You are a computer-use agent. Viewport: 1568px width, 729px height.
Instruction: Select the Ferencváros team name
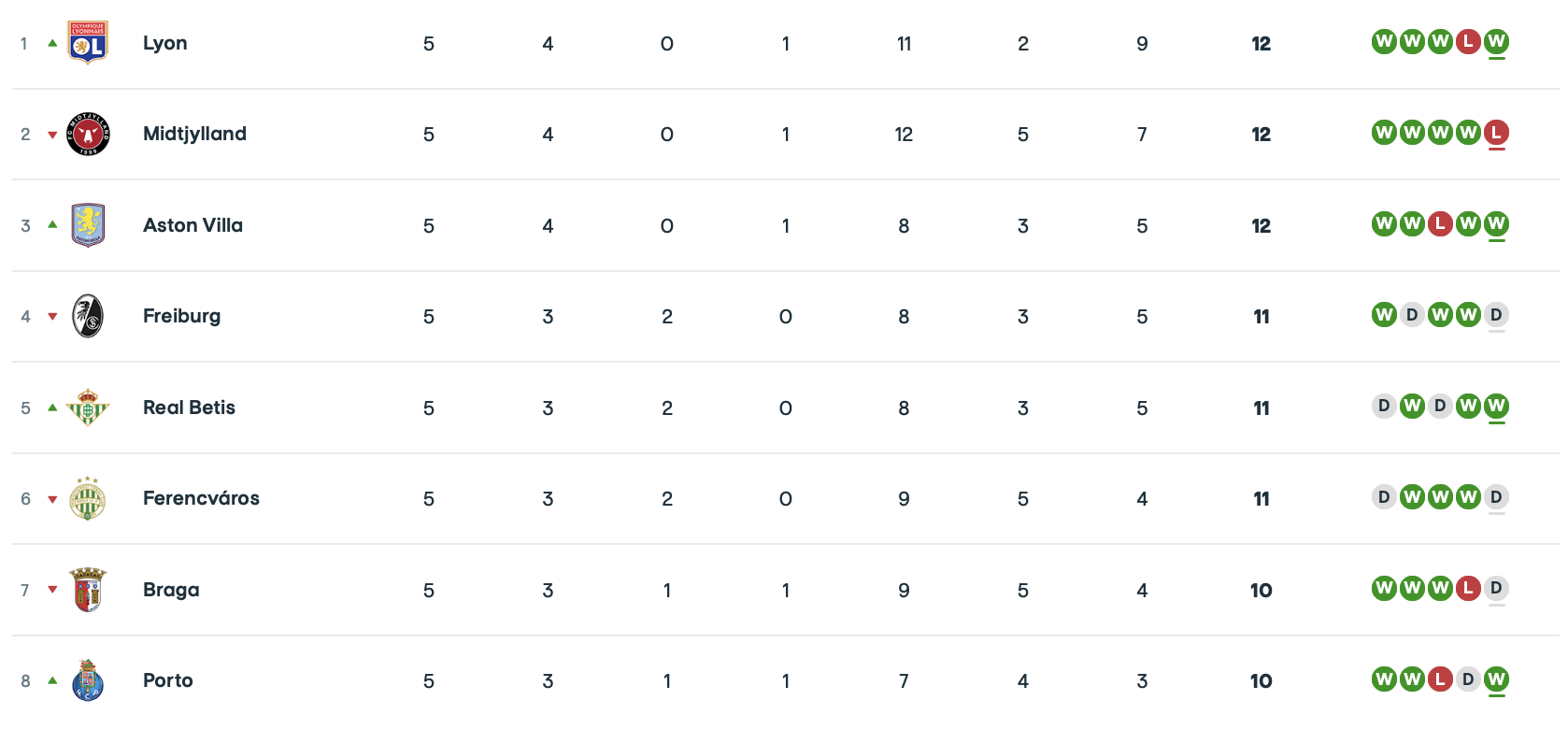click(x=201, y=498)
